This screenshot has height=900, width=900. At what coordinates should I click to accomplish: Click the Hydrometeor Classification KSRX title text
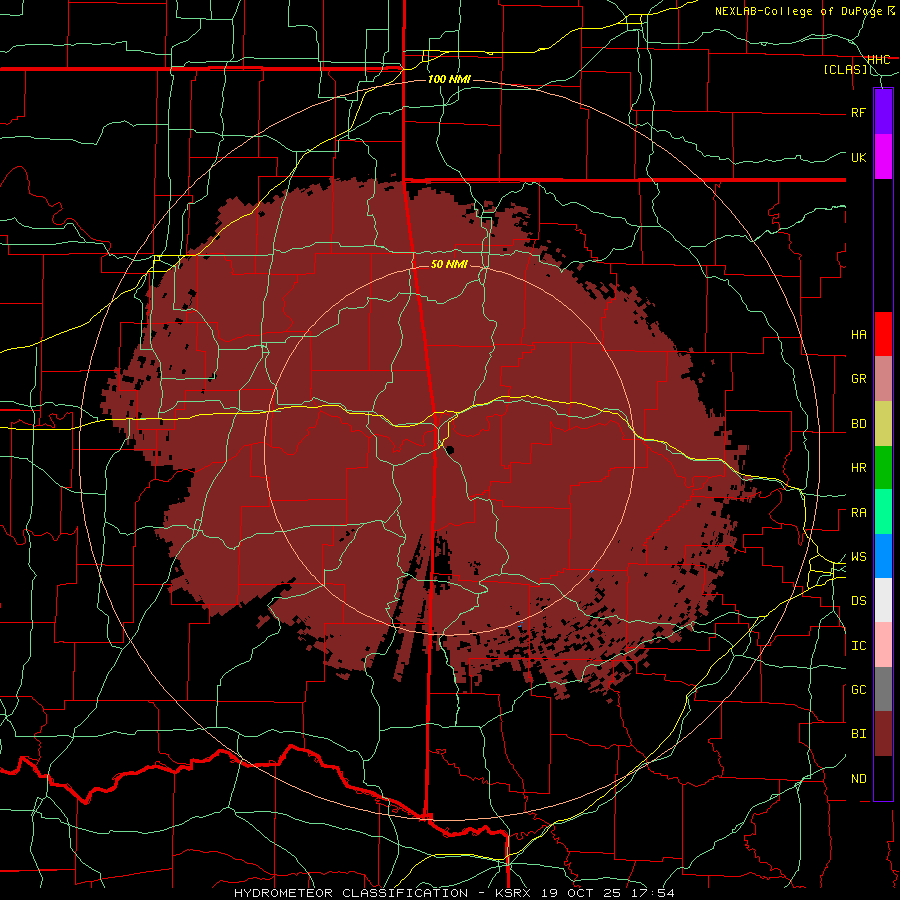[x=454, y=893]
